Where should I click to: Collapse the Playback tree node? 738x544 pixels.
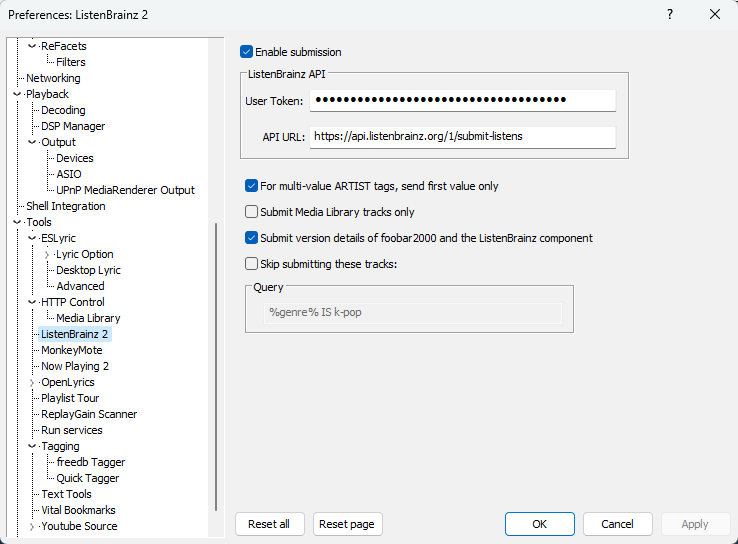[17, 94]
